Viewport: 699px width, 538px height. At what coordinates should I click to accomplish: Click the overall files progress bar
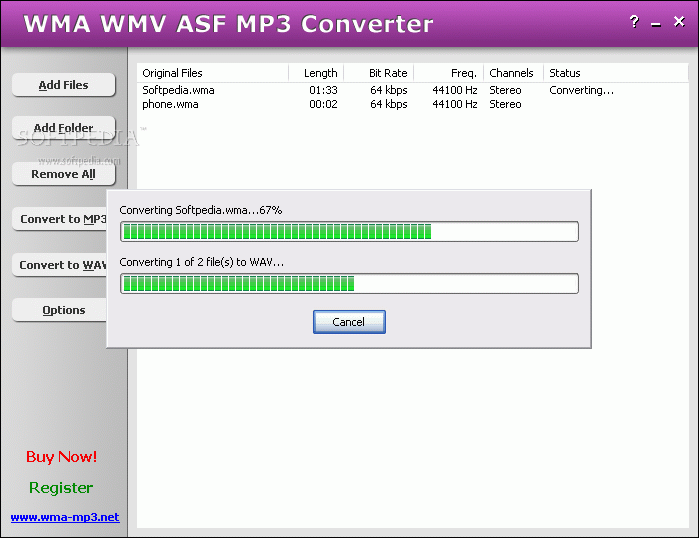pos(349,283)
